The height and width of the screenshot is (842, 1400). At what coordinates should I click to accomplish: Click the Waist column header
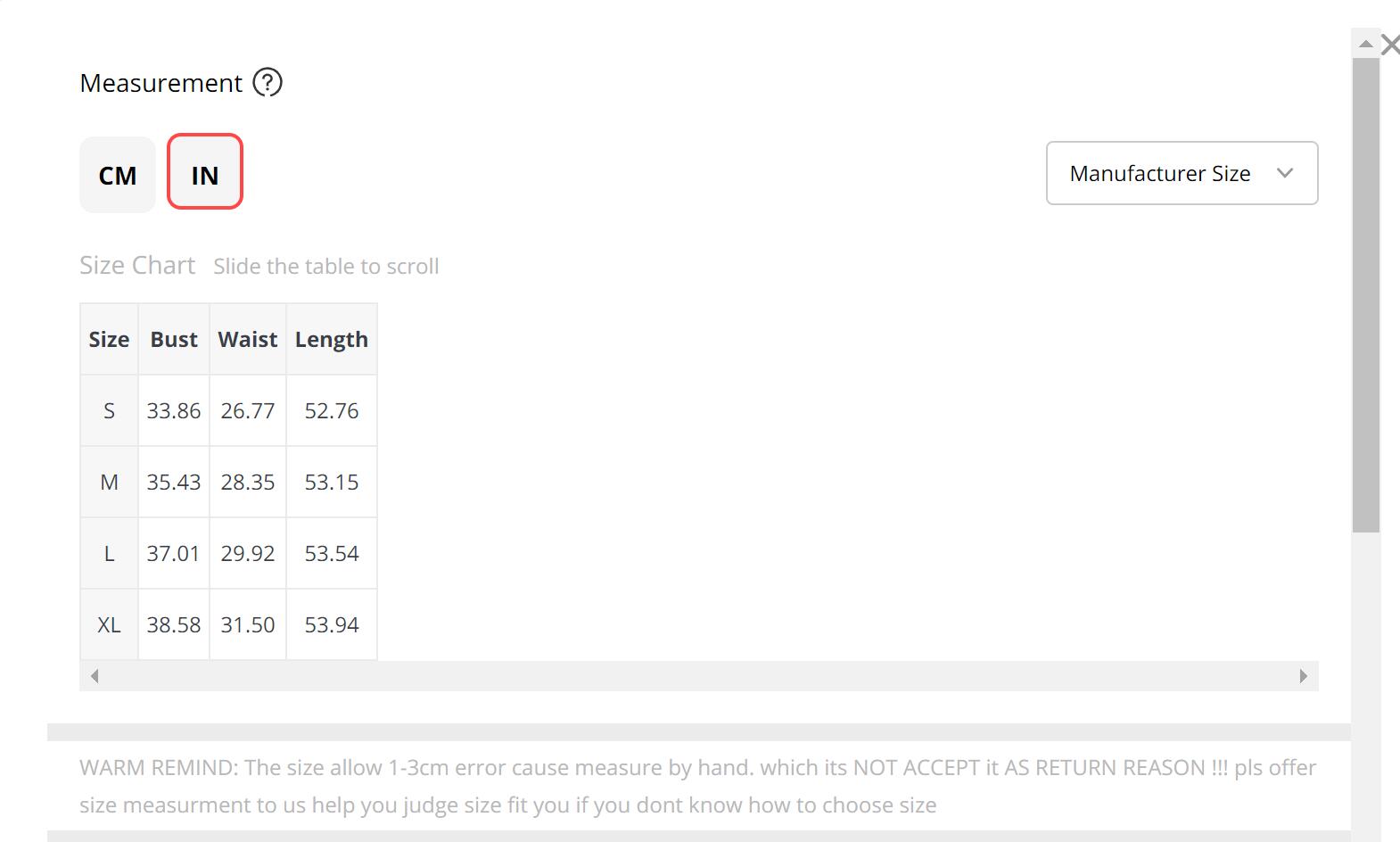248,340
